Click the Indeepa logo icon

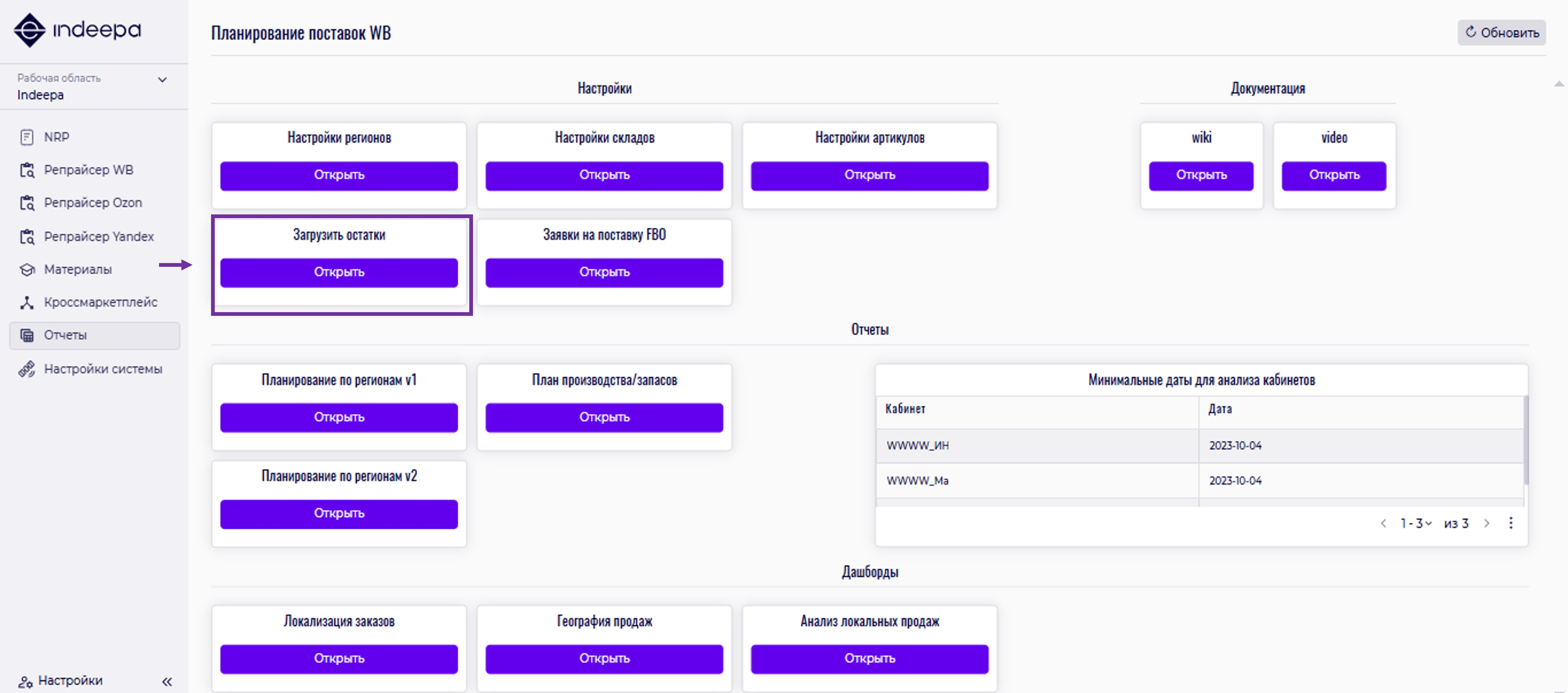(x=30, y=30)
